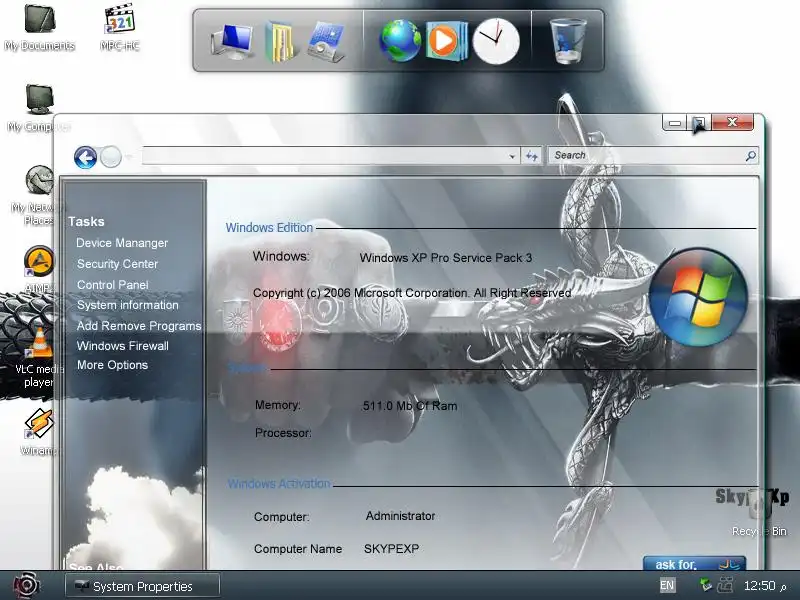Go back using the blue arrow button
Viewport: 800px width, 600px height.
point(85,157)
